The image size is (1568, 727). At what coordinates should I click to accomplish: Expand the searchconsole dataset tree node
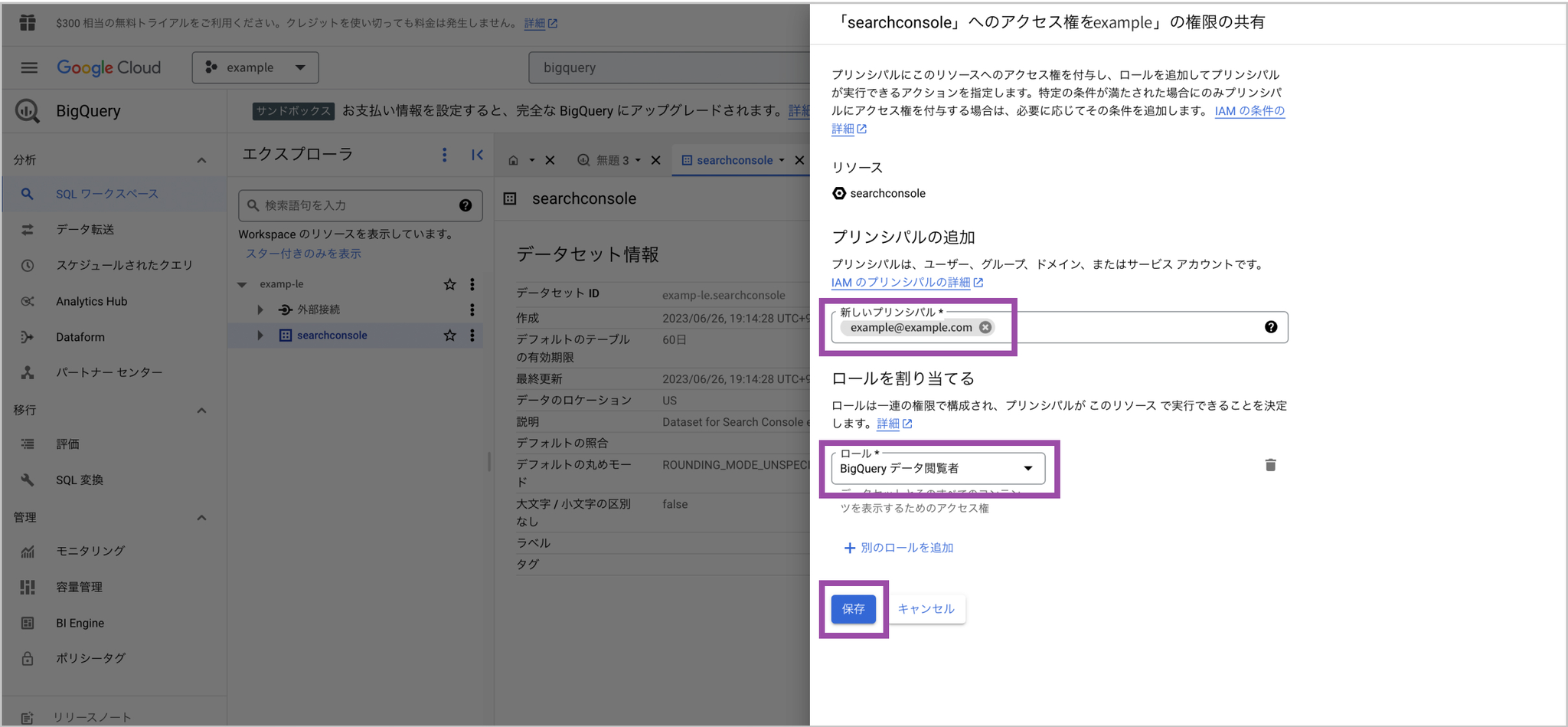[260, 335]
